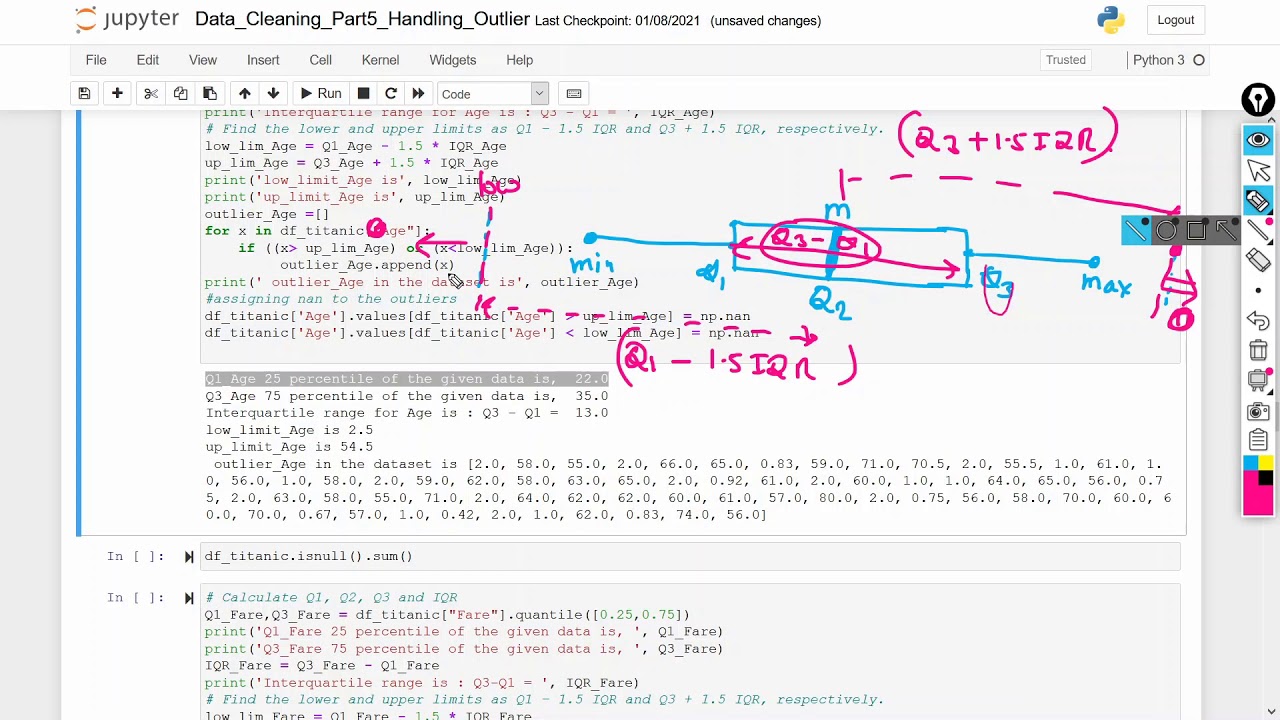Take a screenshot with the camera icon

click(x=1258, y=411)
